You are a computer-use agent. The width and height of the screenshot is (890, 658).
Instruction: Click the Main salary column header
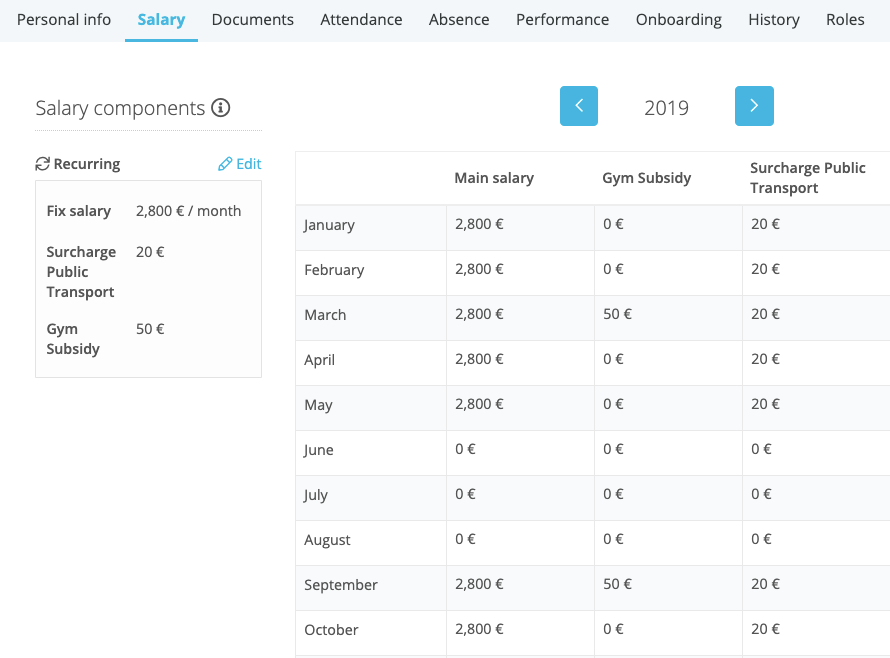[494, 178]
